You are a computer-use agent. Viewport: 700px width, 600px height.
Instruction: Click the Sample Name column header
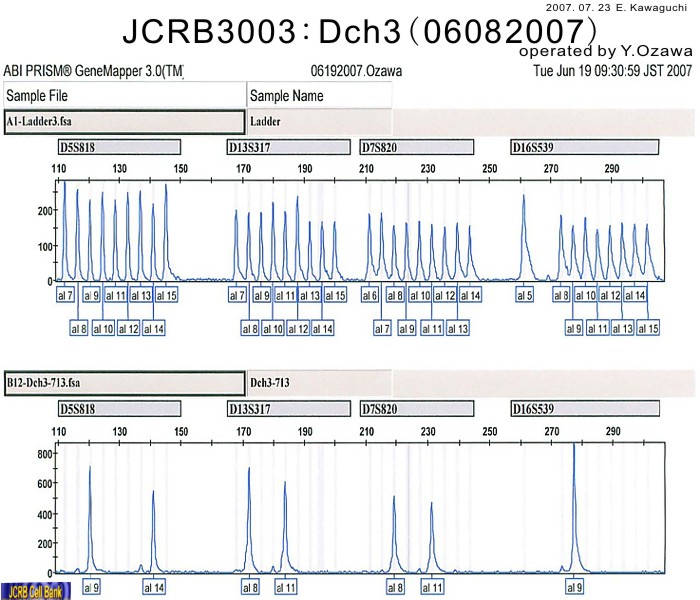point(319,96)
